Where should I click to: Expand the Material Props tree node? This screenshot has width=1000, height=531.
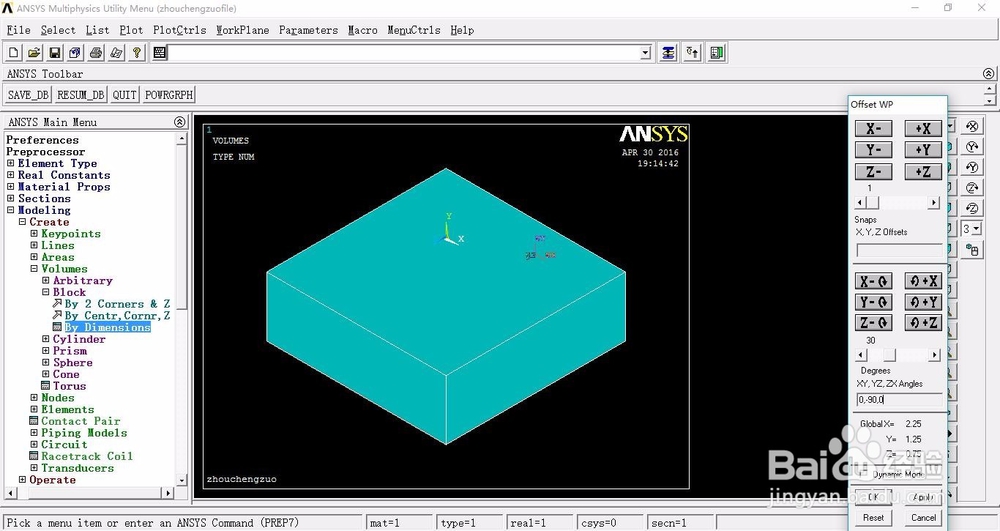[10, 187]
